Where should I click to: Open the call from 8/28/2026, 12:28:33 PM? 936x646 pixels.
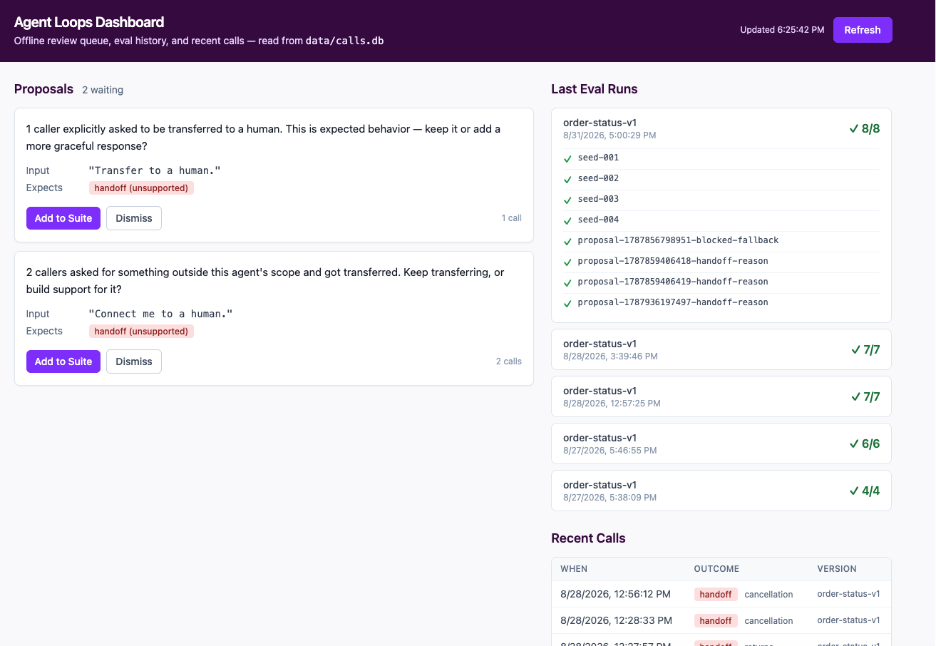pyautogui.click(x=721, y=620)
